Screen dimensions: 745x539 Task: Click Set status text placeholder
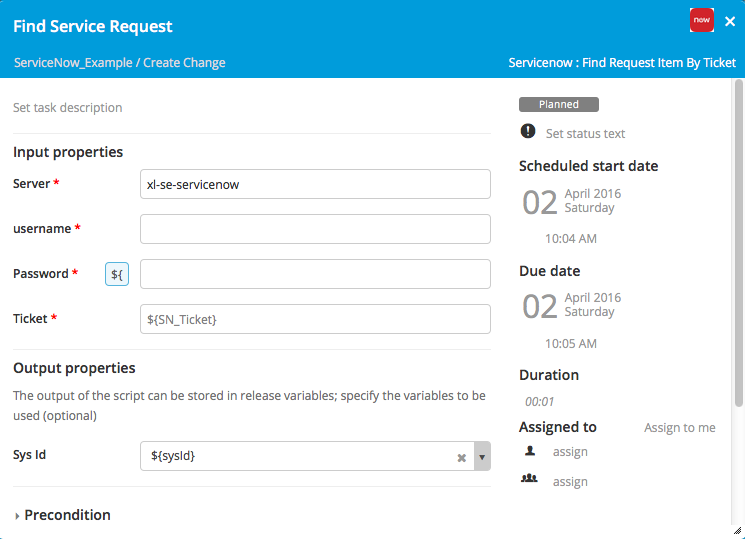click(x=585, y=134)
